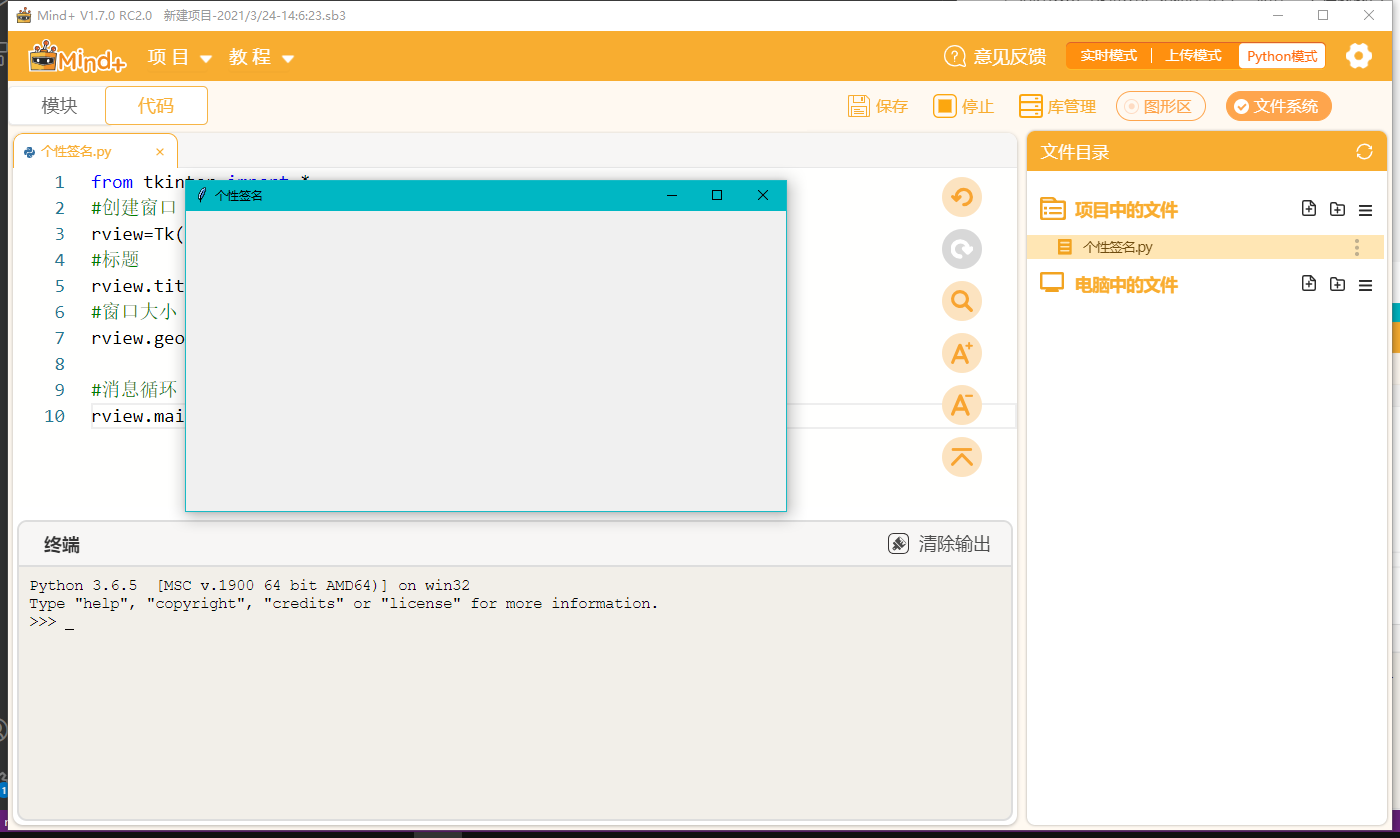
Task: Add new folder in 电脑中的文件
Action: coord(1337,284)
